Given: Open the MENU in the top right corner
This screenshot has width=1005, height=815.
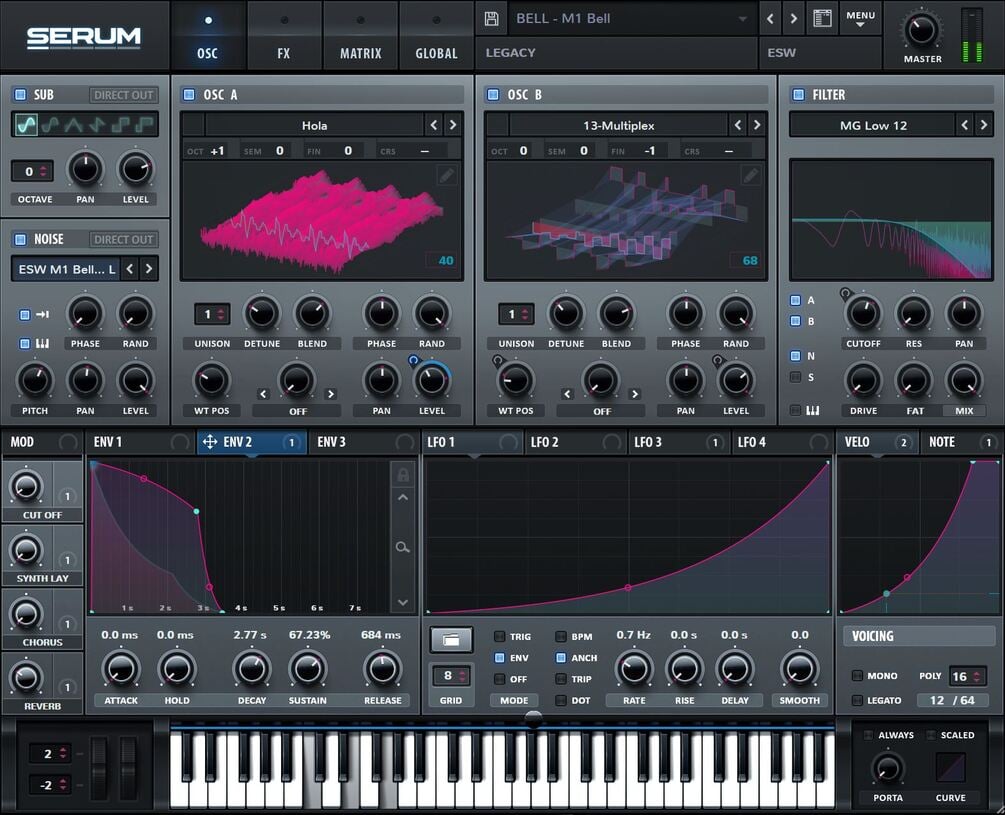Looking at the screenshot, I should pyautogui.click(x=860, y=16).
